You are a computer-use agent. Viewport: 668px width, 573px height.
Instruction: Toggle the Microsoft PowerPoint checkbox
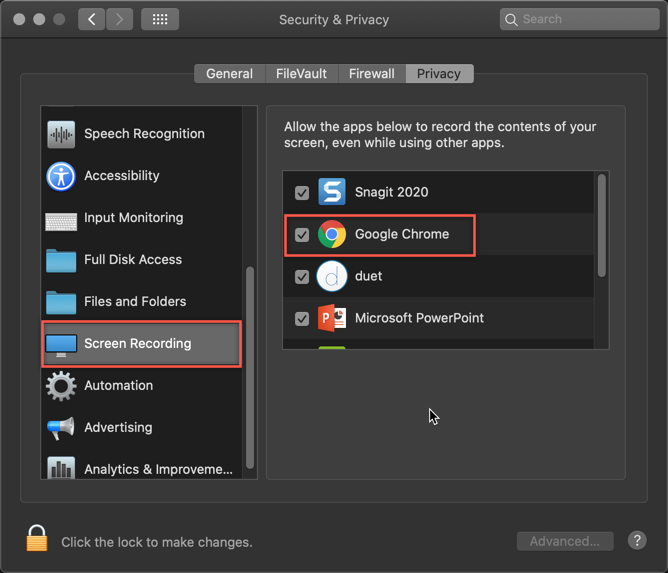click(x=302, y=319)
